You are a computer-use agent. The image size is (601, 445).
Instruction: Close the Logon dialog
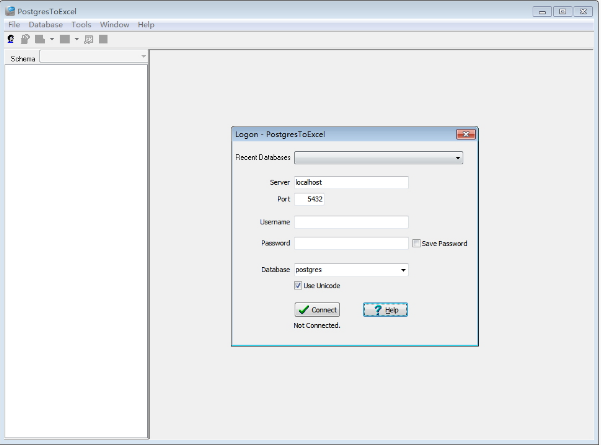466,134
